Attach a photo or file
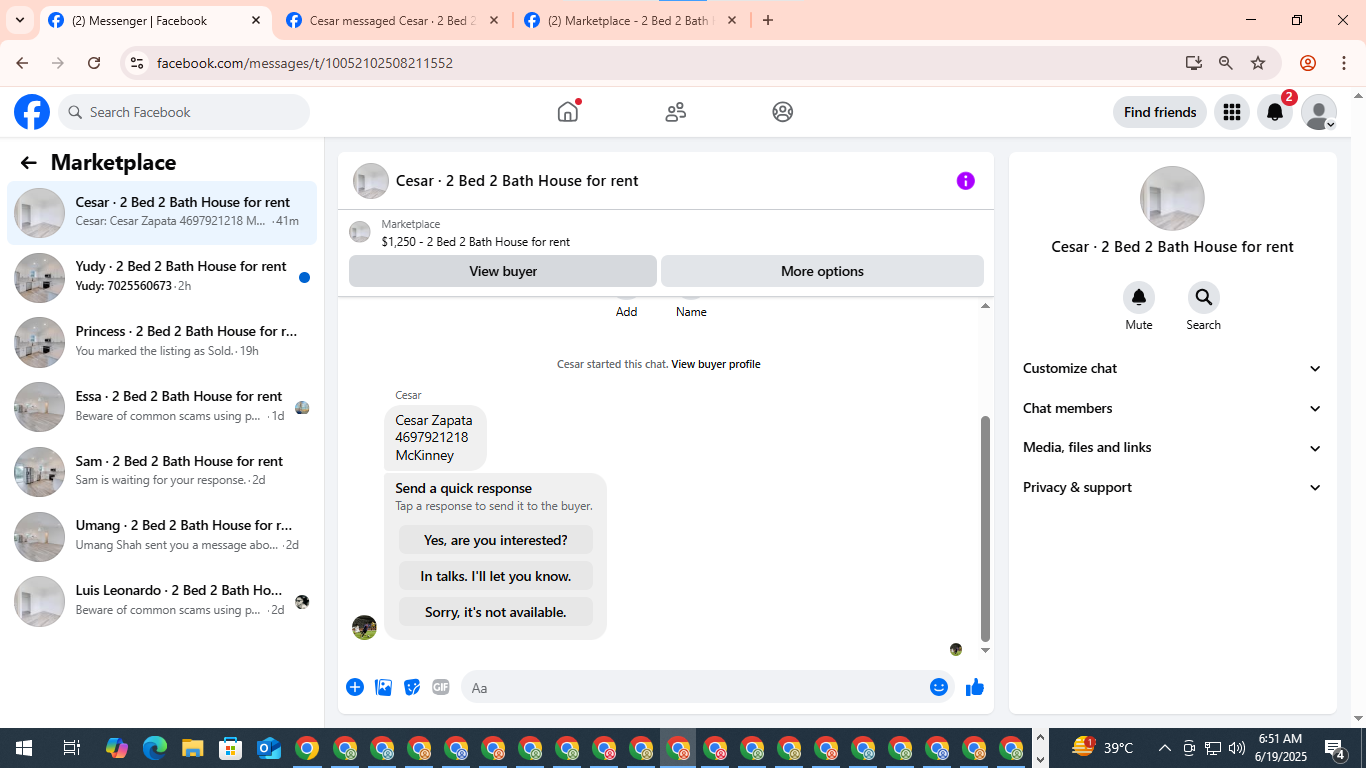1366x768 pixels. [383, 687]
